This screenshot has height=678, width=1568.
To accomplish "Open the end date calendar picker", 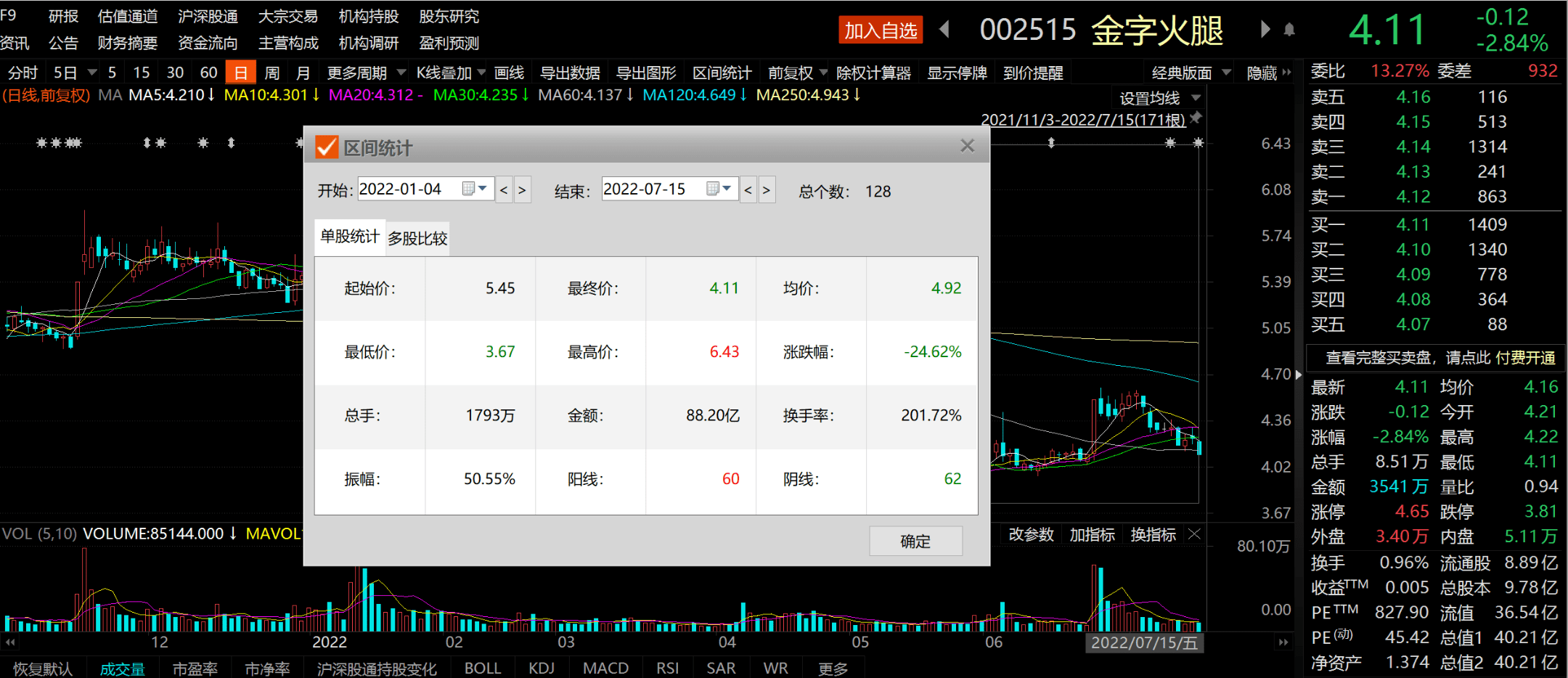I will [x=719, y=189].
